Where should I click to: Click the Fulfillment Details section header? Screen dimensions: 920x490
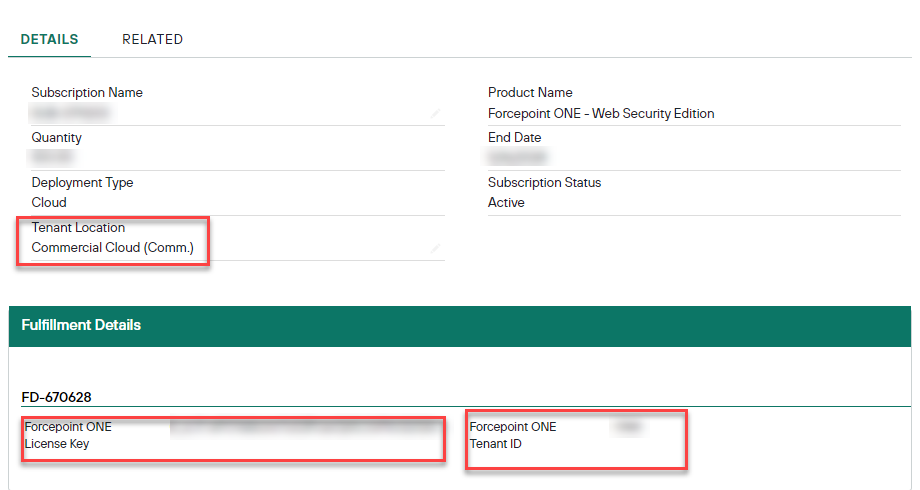coord(81,325)
